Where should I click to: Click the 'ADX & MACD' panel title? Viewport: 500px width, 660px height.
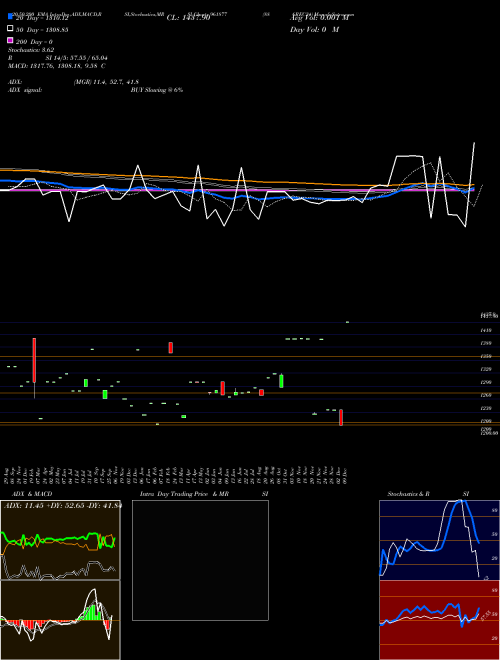pyautogui.click(x=32, y=494)
